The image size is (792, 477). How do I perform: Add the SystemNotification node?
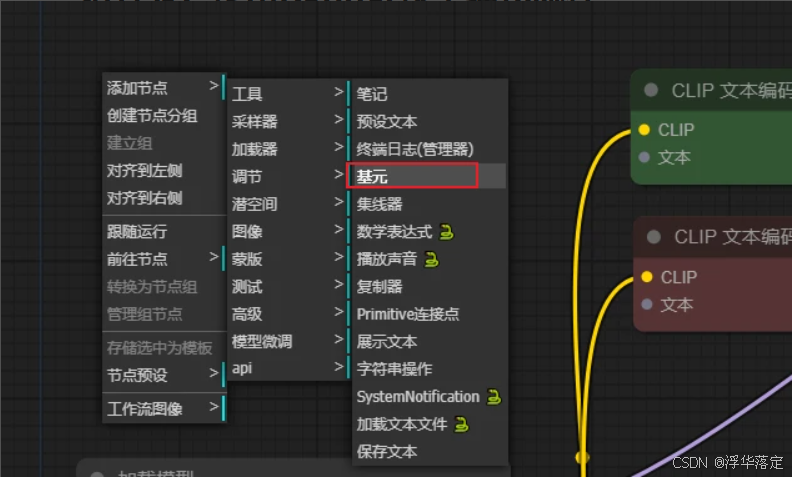429,397
